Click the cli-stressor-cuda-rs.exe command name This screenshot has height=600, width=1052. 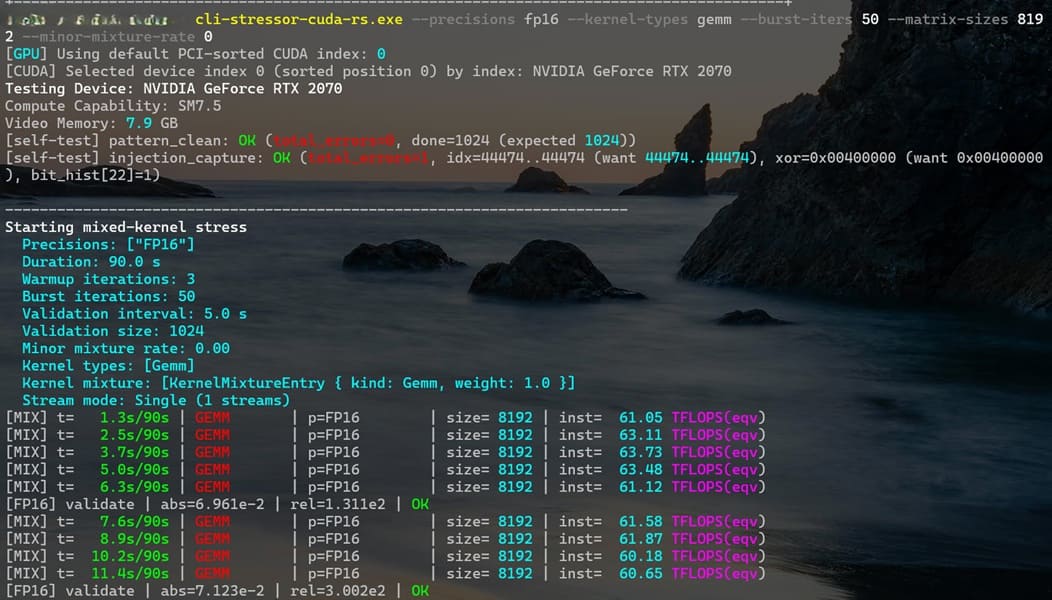point(299,19)
